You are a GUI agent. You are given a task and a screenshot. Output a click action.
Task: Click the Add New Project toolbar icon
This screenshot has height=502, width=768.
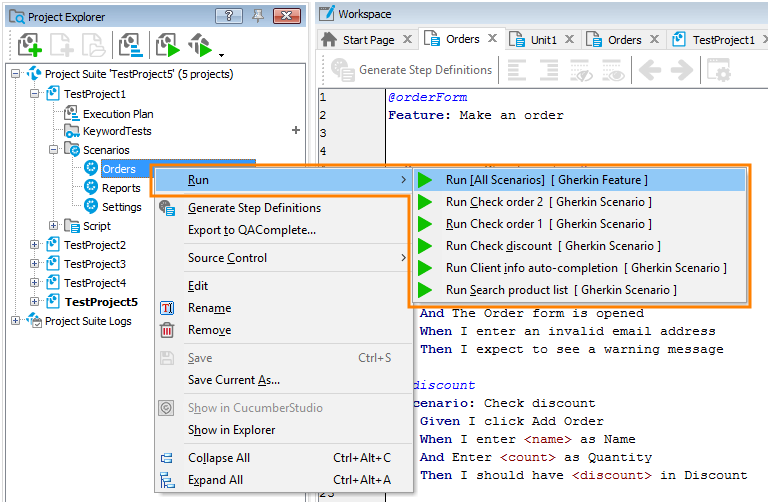click(28, 44)
